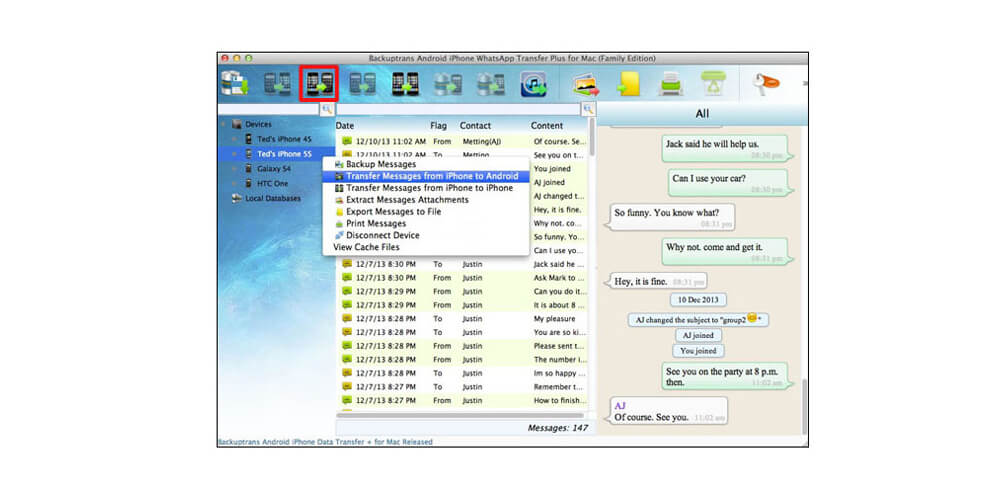
Task: Select the 'Im so happy' message row
Action: [464, 373]
